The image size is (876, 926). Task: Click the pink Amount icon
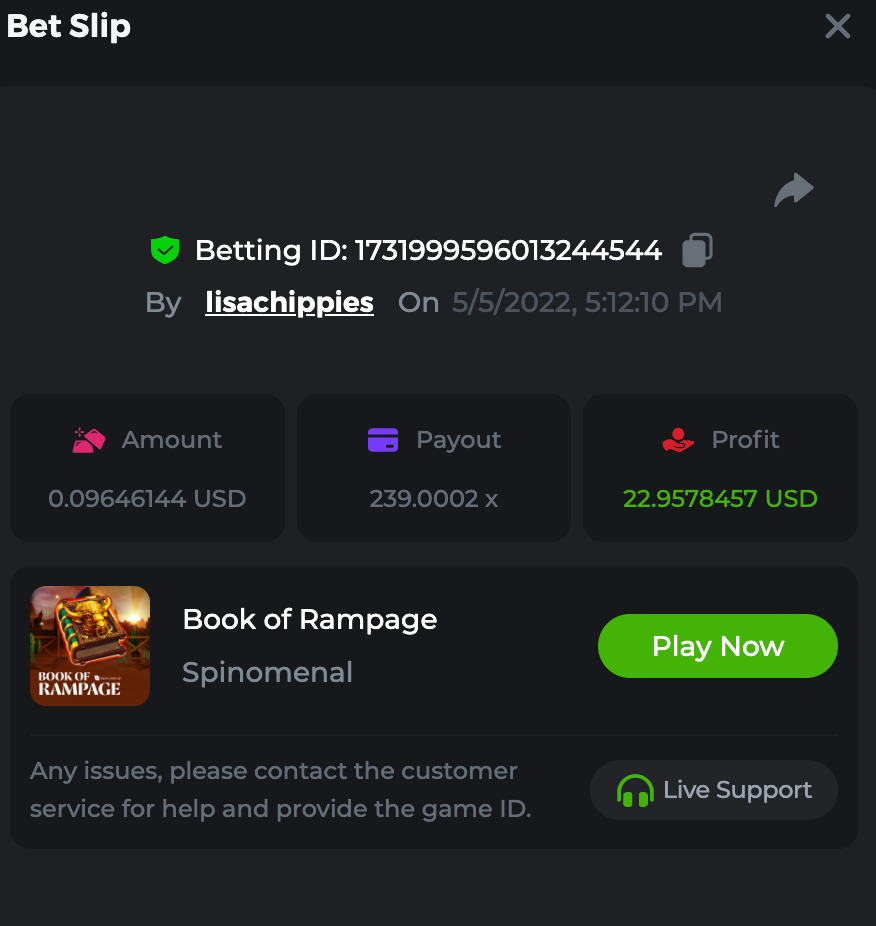(x=89, y=440)
